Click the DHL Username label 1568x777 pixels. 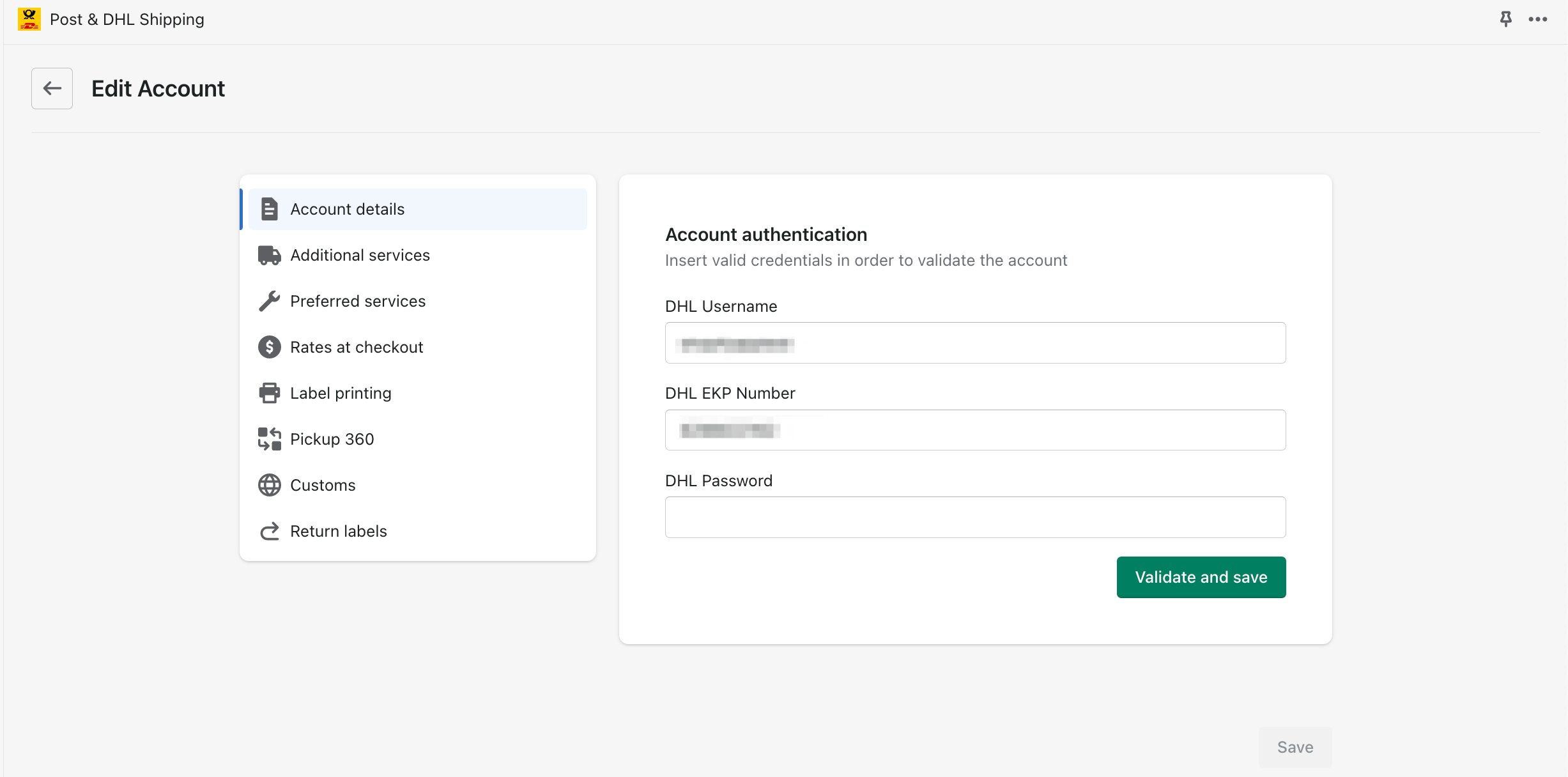coord(721,306)
